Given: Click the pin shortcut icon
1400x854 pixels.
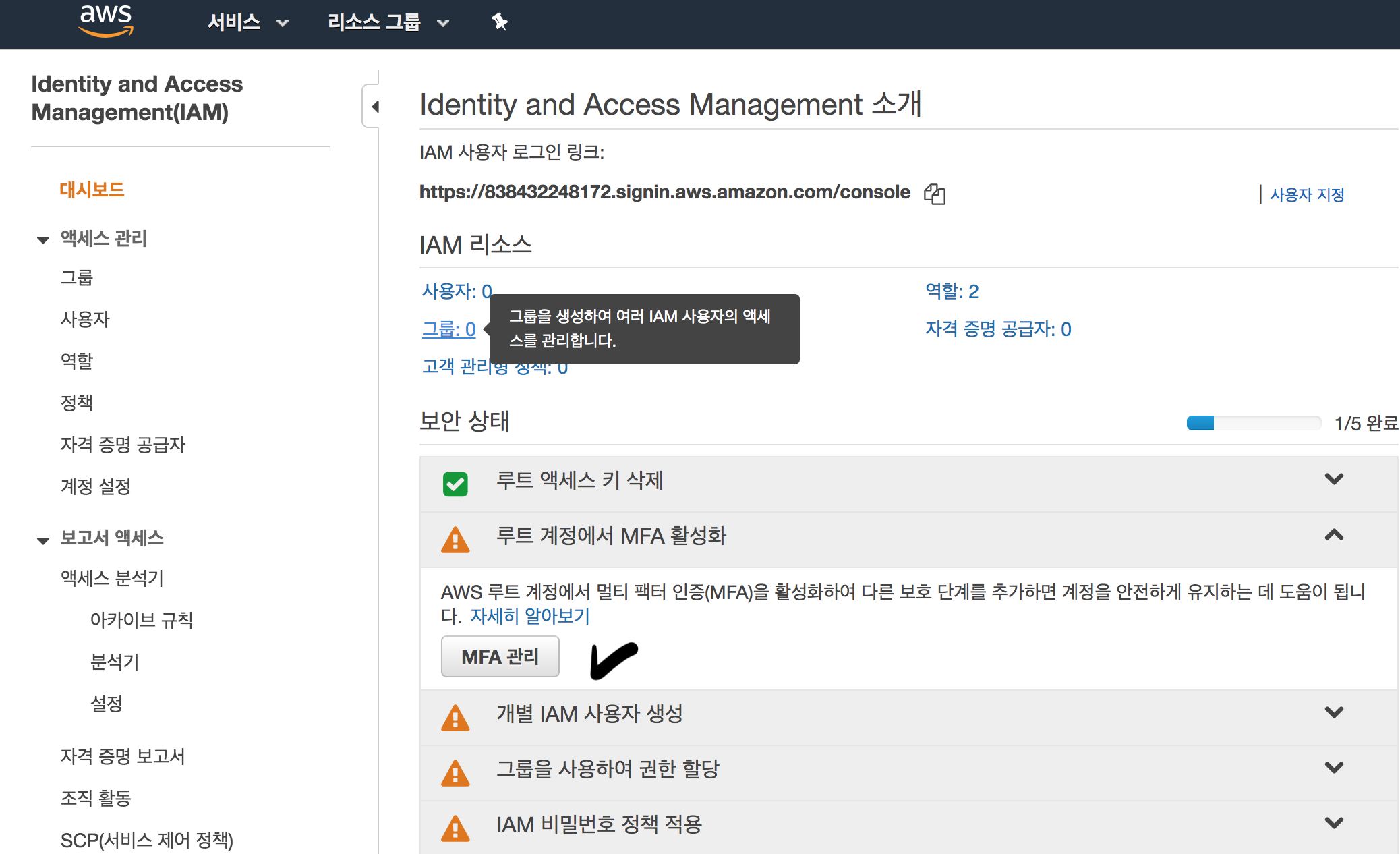Looking at the screenshot, I should [499, 22].
